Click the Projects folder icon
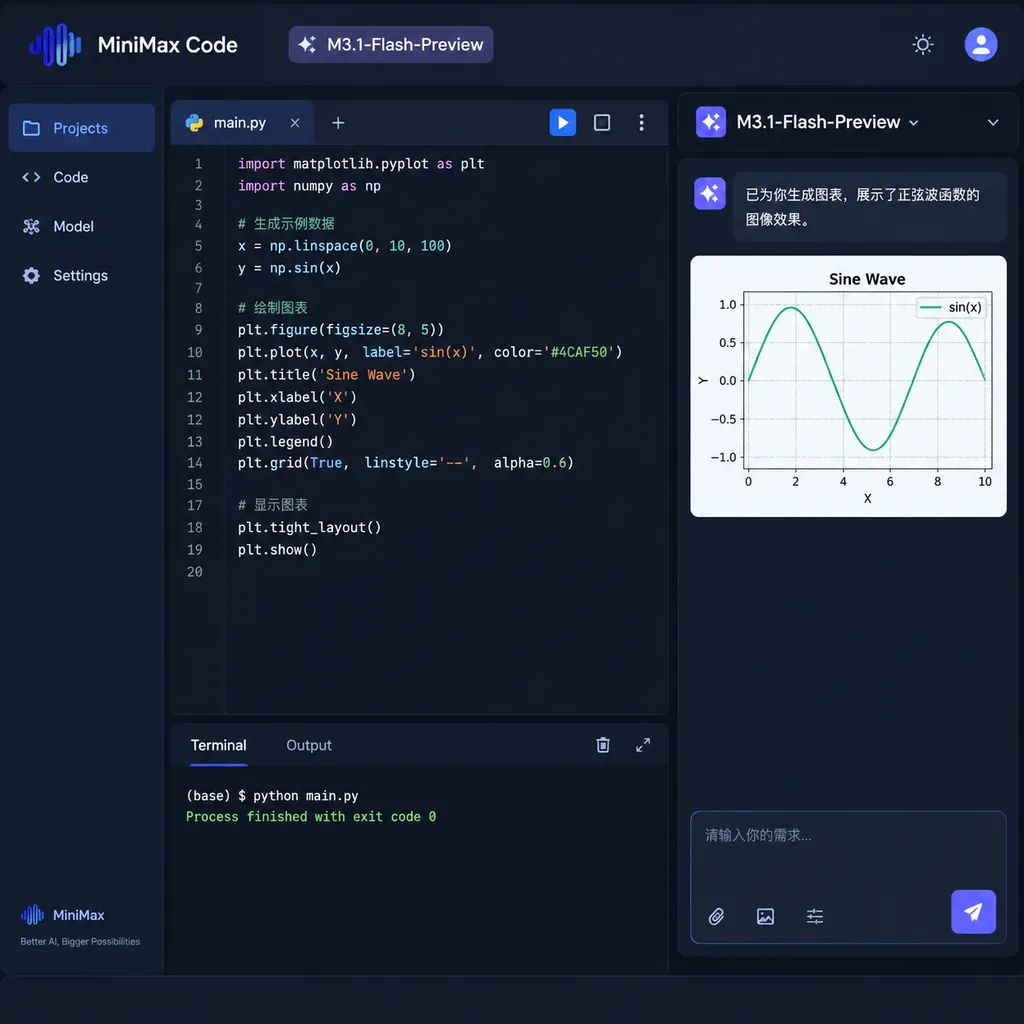1024x1024 pixels. [31, 128]
